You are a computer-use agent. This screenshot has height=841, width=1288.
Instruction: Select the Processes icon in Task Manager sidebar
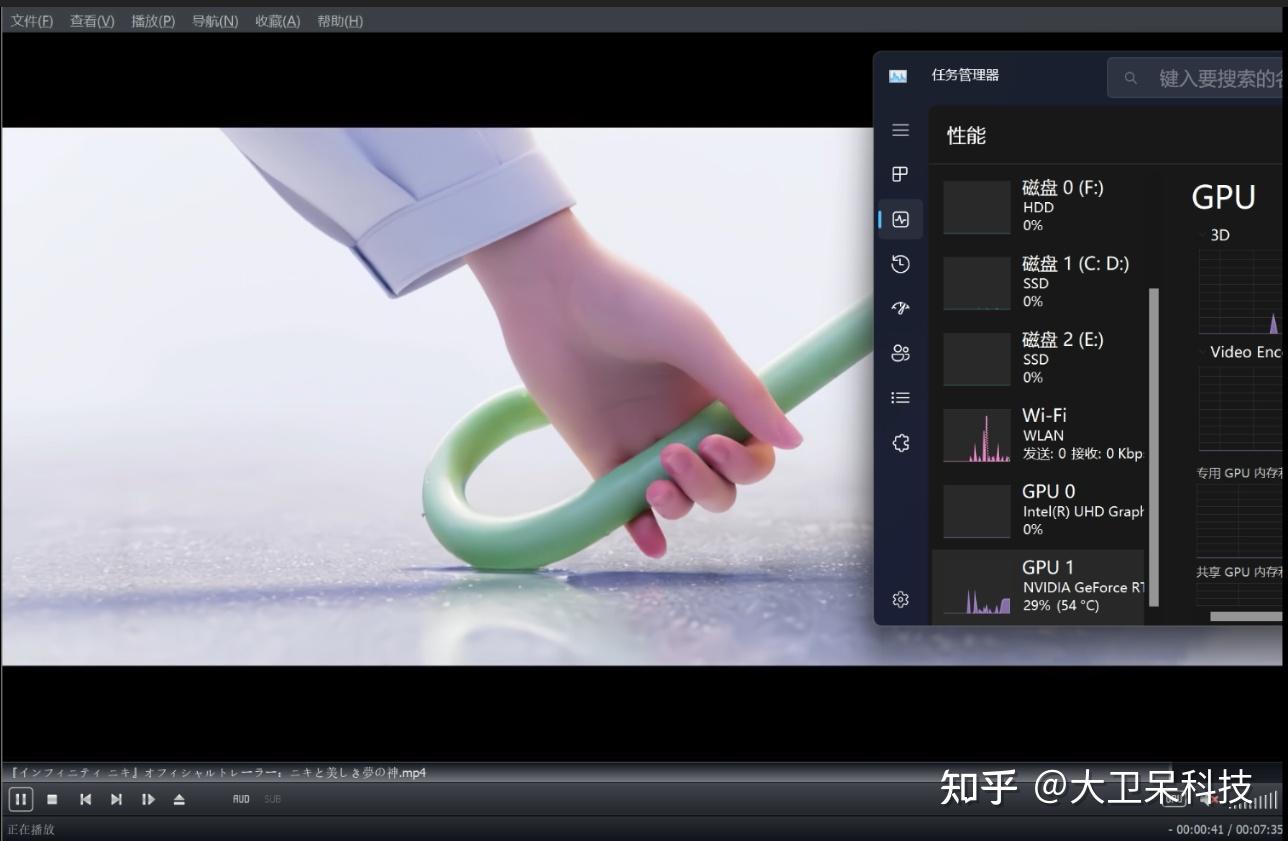coord(899,174)
